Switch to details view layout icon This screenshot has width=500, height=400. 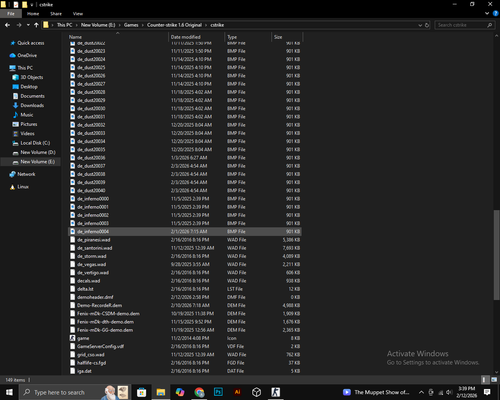tap(485, 380)
